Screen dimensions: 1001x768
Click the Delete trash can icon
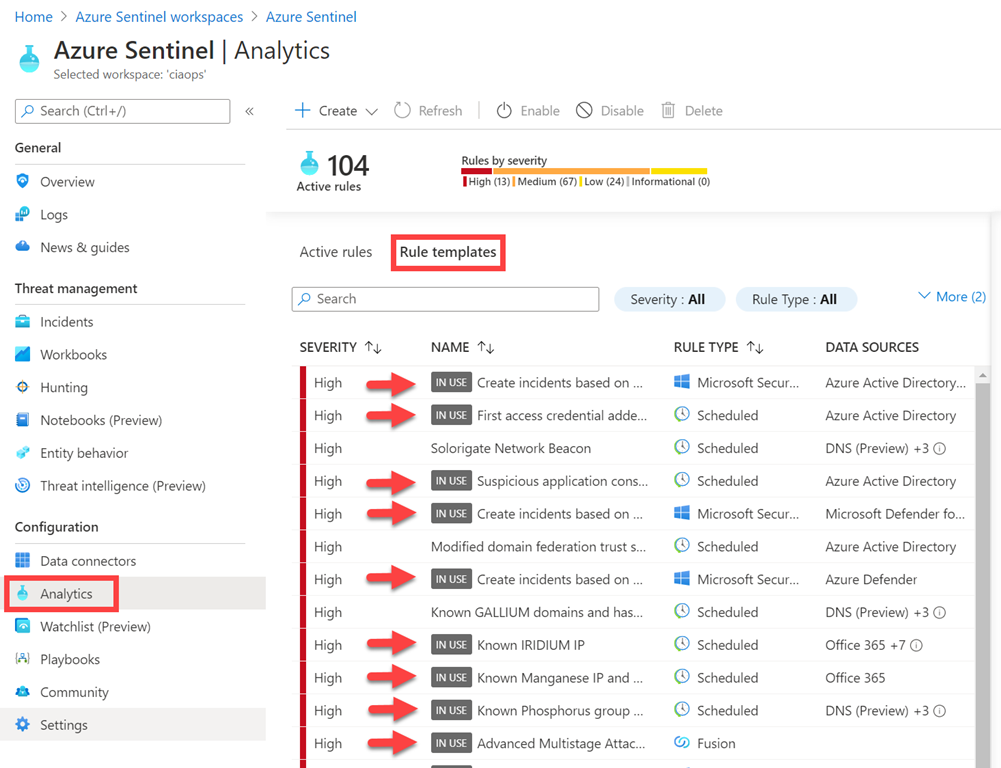(x=668, y=111)
